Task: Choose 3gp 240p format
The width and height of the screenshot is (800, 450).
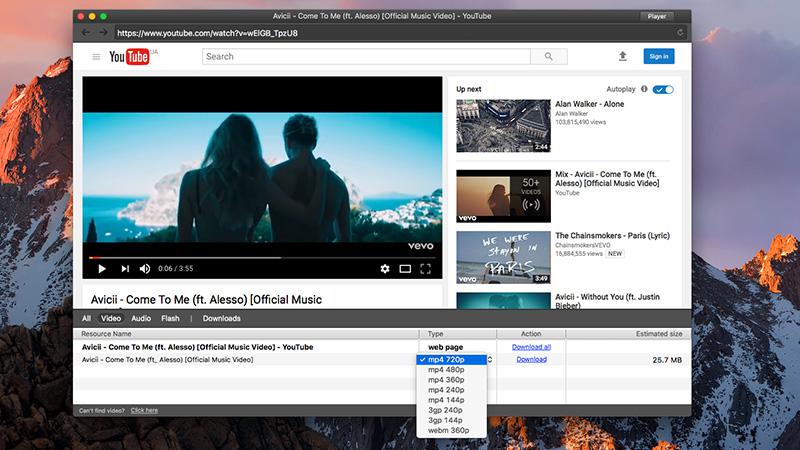Action: 452,410
